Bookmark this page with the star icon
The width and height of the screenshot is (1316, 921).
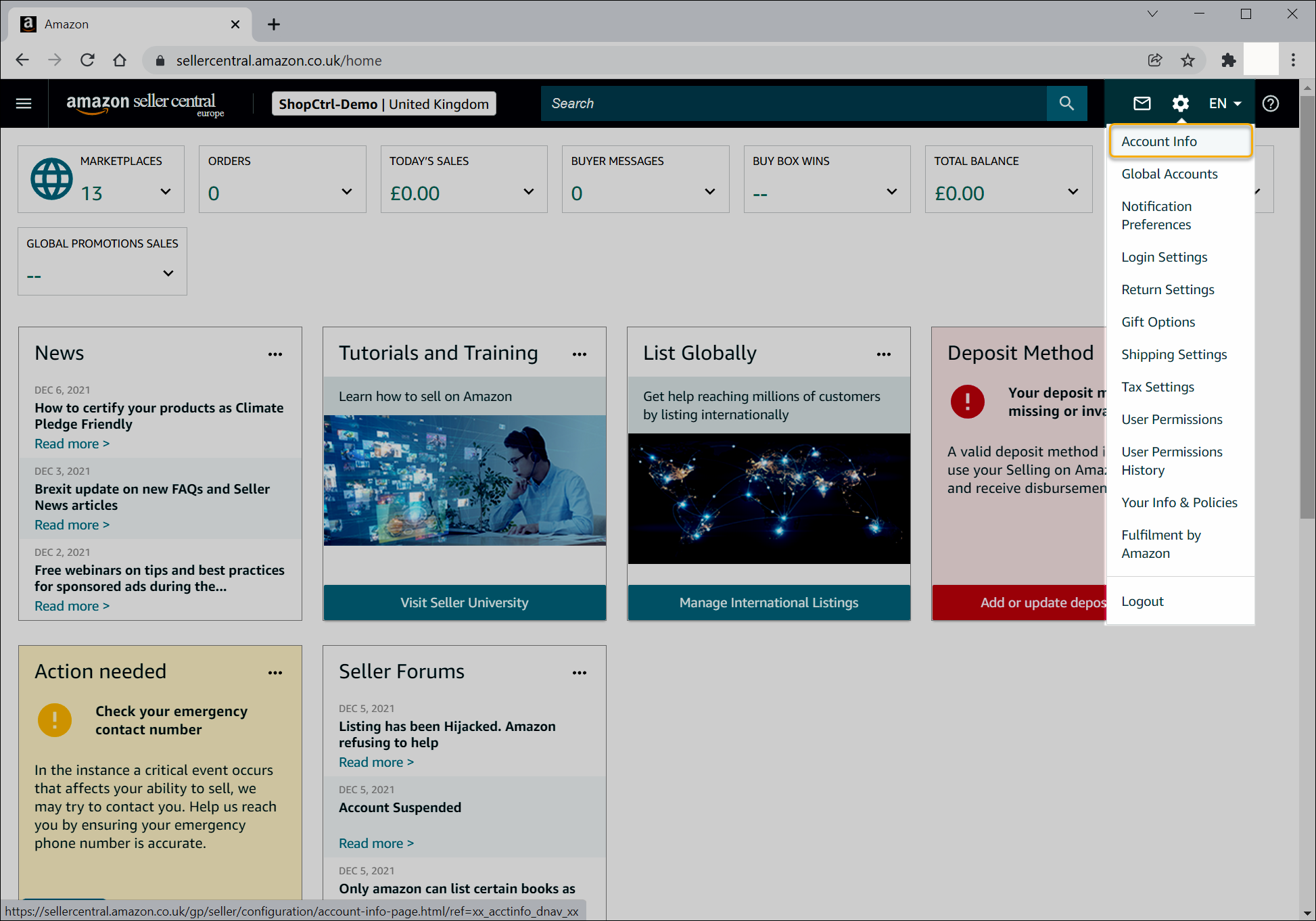[1188, 60]
